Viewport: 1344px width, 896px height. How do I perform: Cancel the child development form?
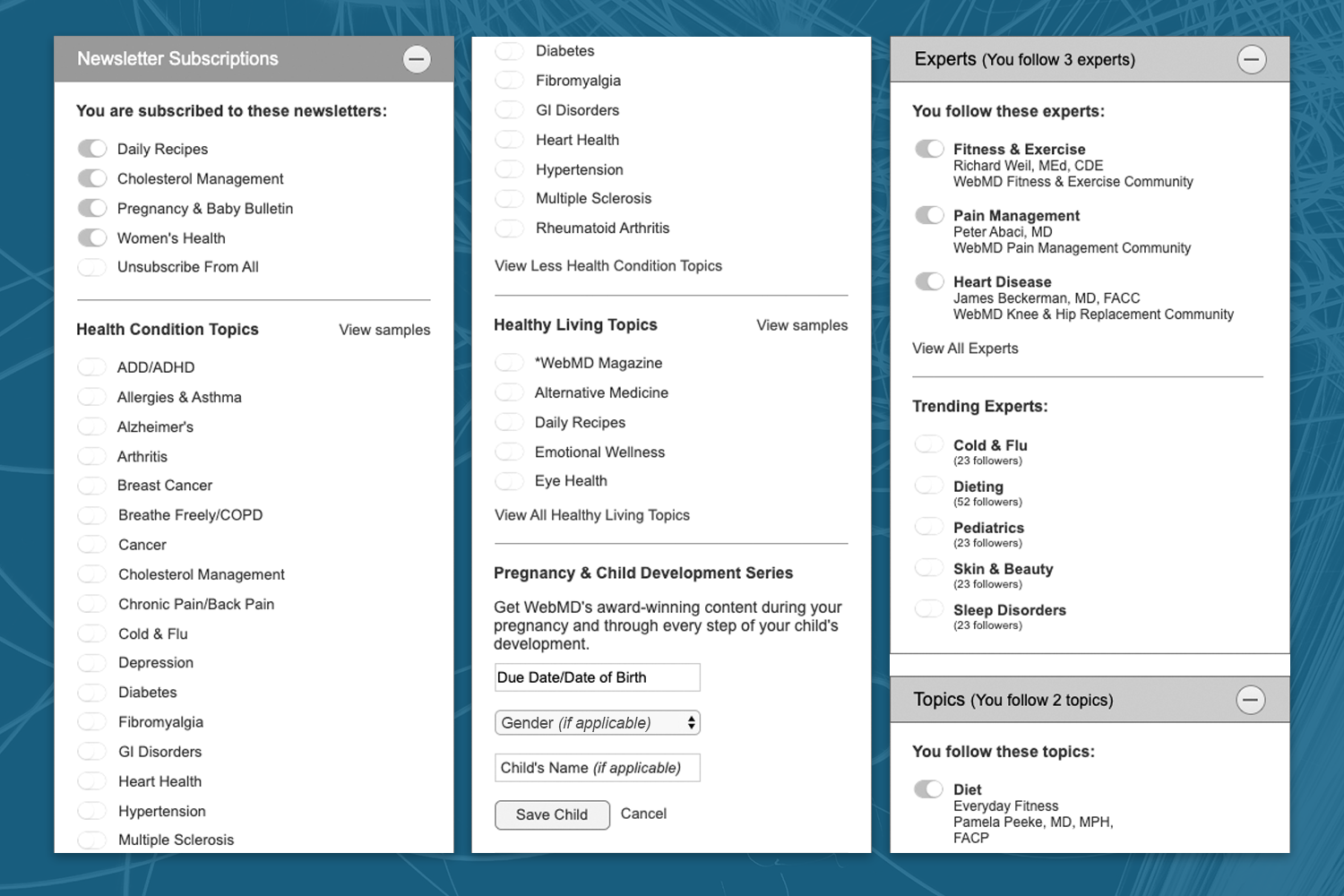tap(643, 814)
